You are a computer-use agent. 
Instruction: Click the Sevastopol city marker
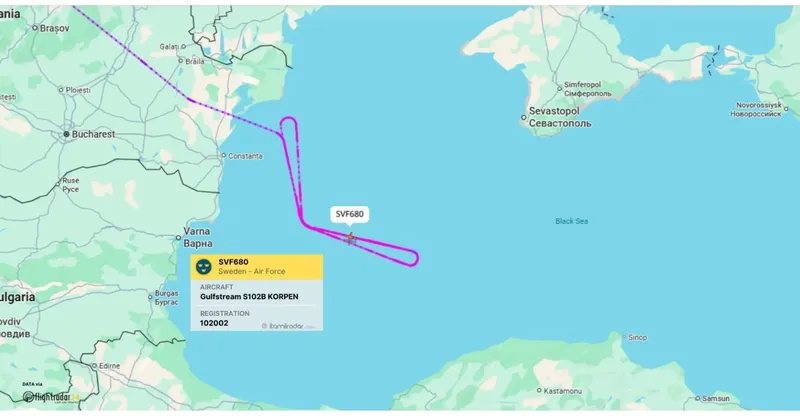click(x=523, y=117)
